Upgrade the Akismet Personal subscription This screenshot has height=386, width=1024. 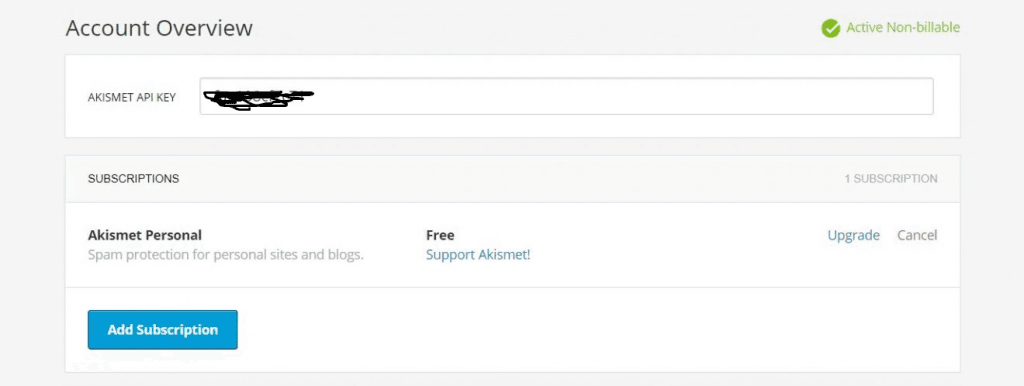tap(854, 235)
